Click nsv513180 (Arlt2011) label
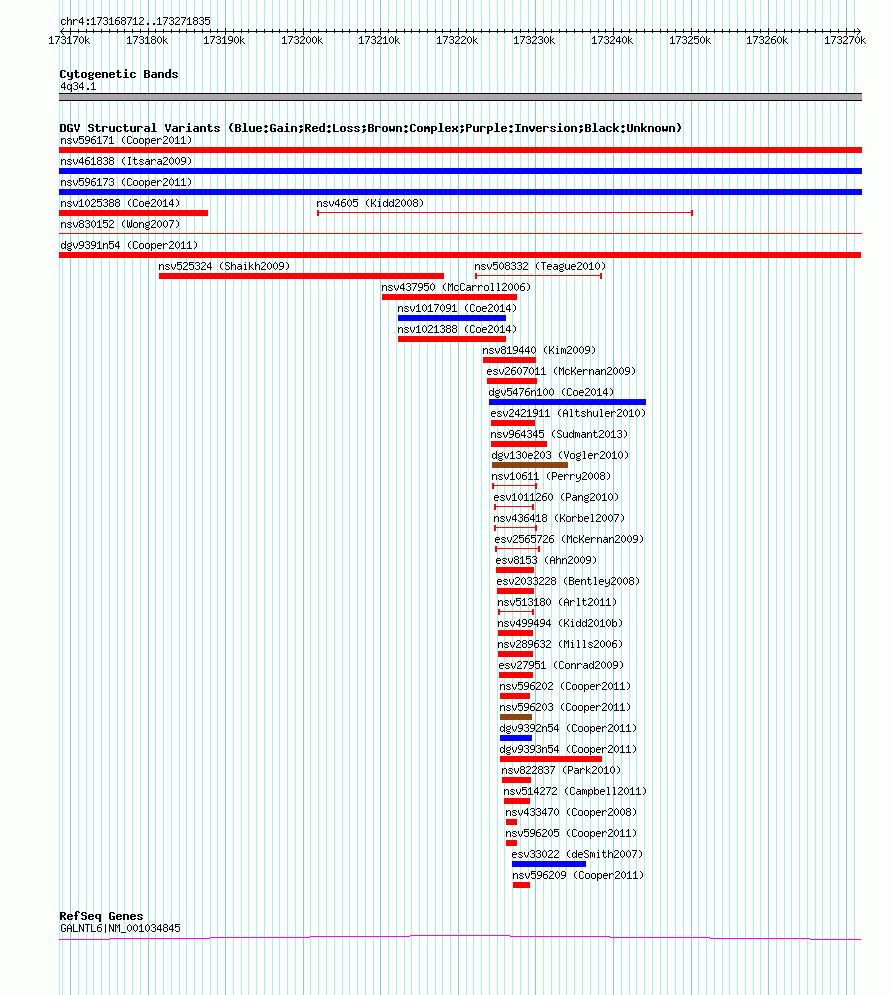 pyautogui.click(x=557, y=601)
